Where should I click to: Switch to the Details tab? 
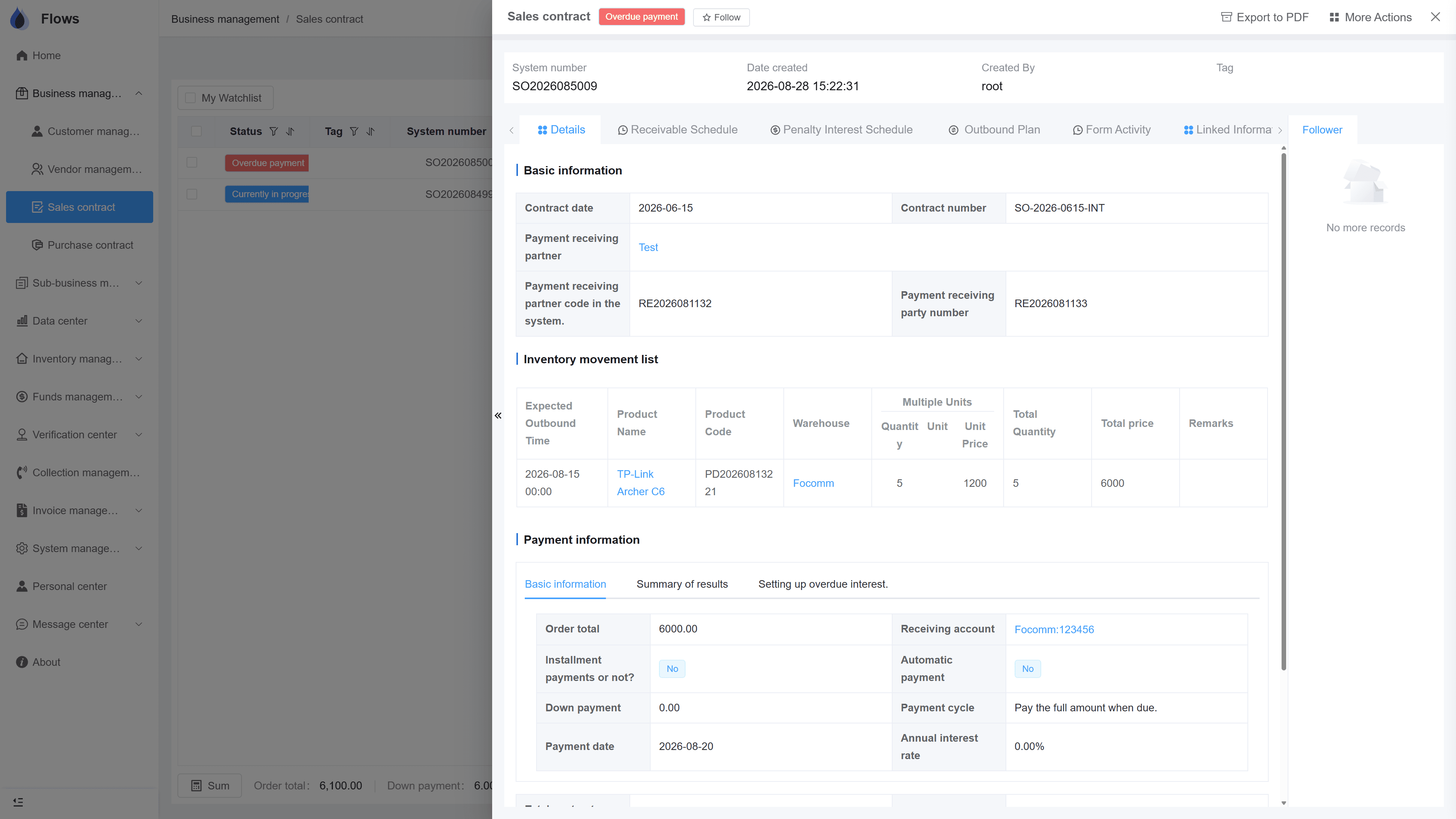tap(561, 129)
